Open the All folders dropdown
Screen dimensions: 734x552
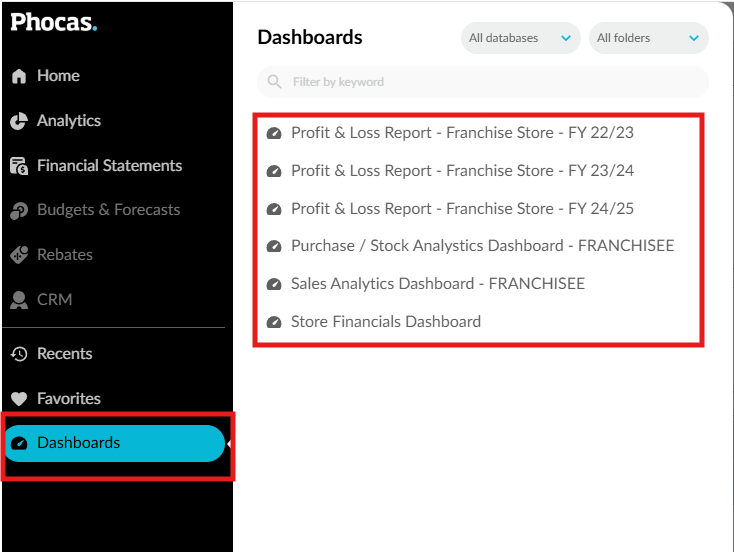648,38
